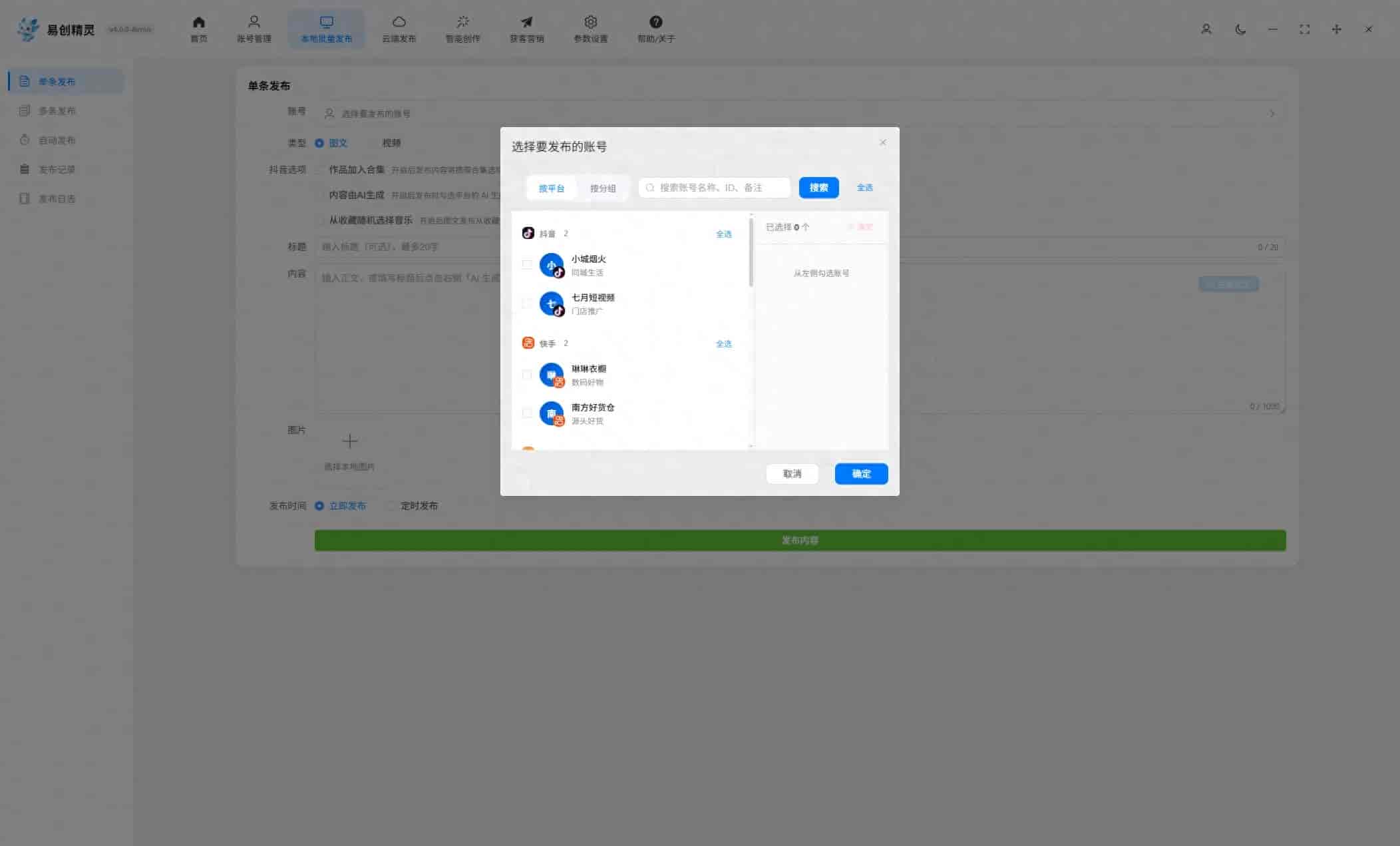Close the 选择要发布的账号 dialog
This screenshot has height=846, width=1400.
pyautogui.click(x=883, y=142)
